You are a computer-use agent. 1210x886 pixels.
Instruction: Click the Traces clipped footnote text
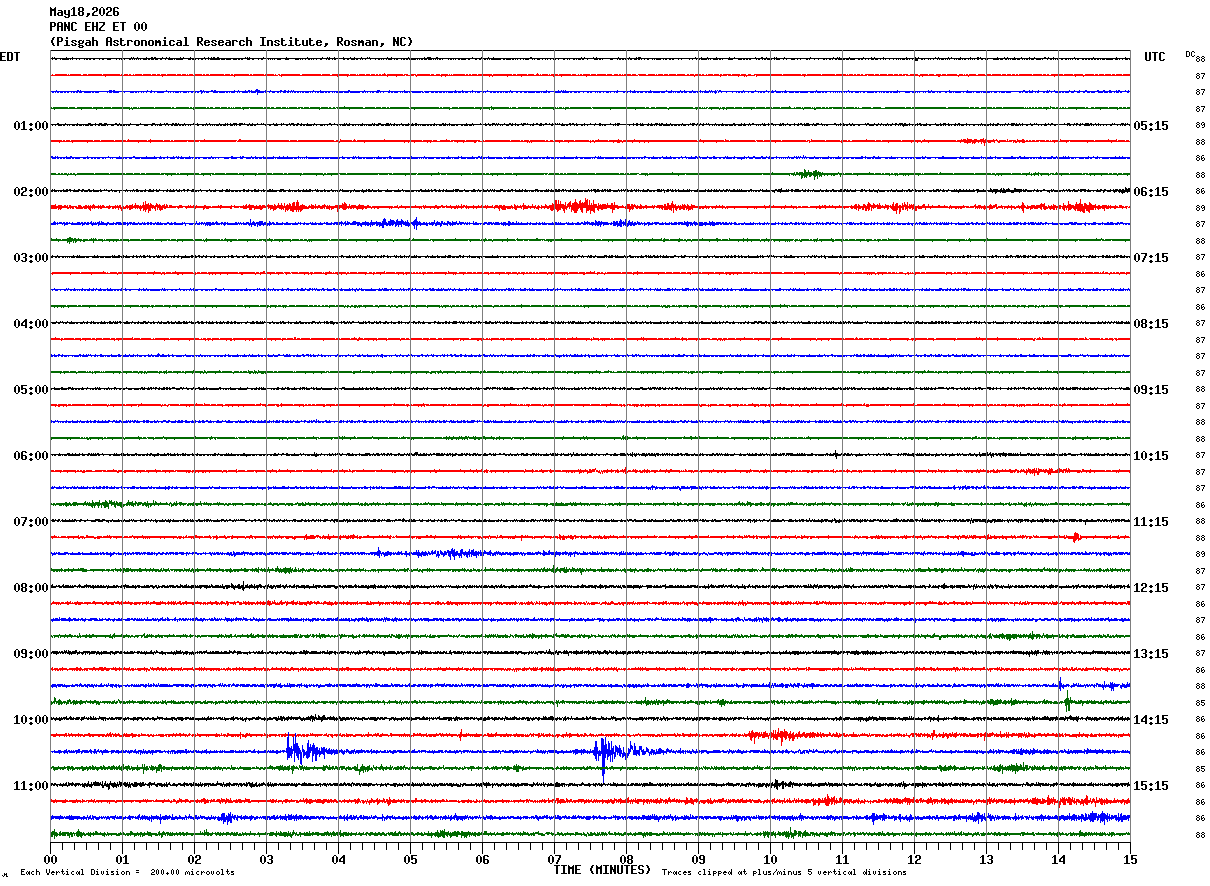(784, 872)
